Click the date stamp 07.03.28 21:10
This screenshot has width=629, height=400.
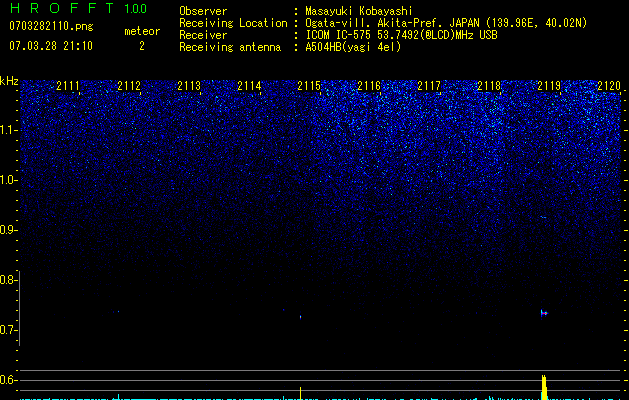point(51,46)
